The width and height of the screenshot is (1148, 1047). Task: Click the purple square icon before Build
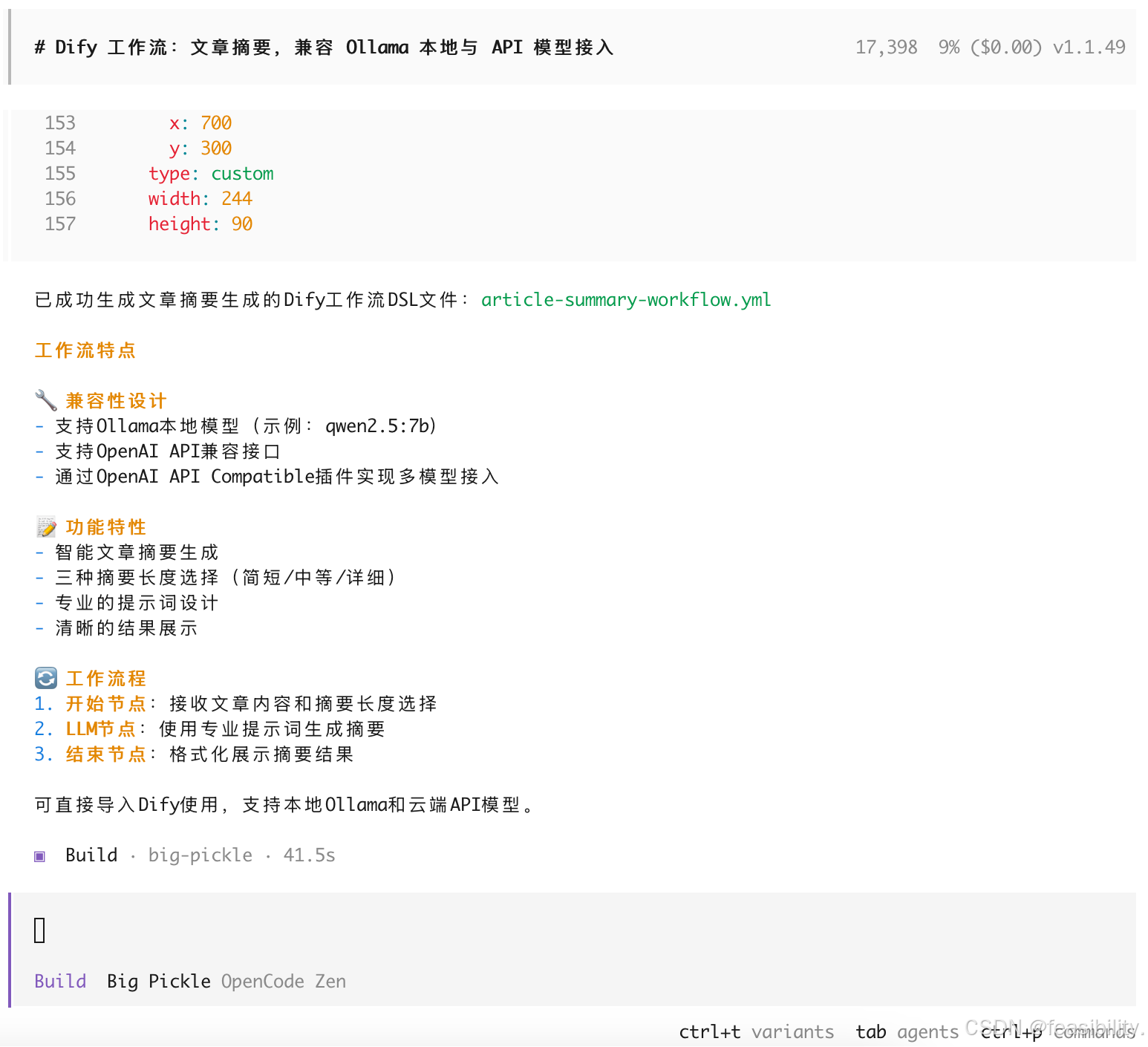pyautogui.click(x=40, y=856)
